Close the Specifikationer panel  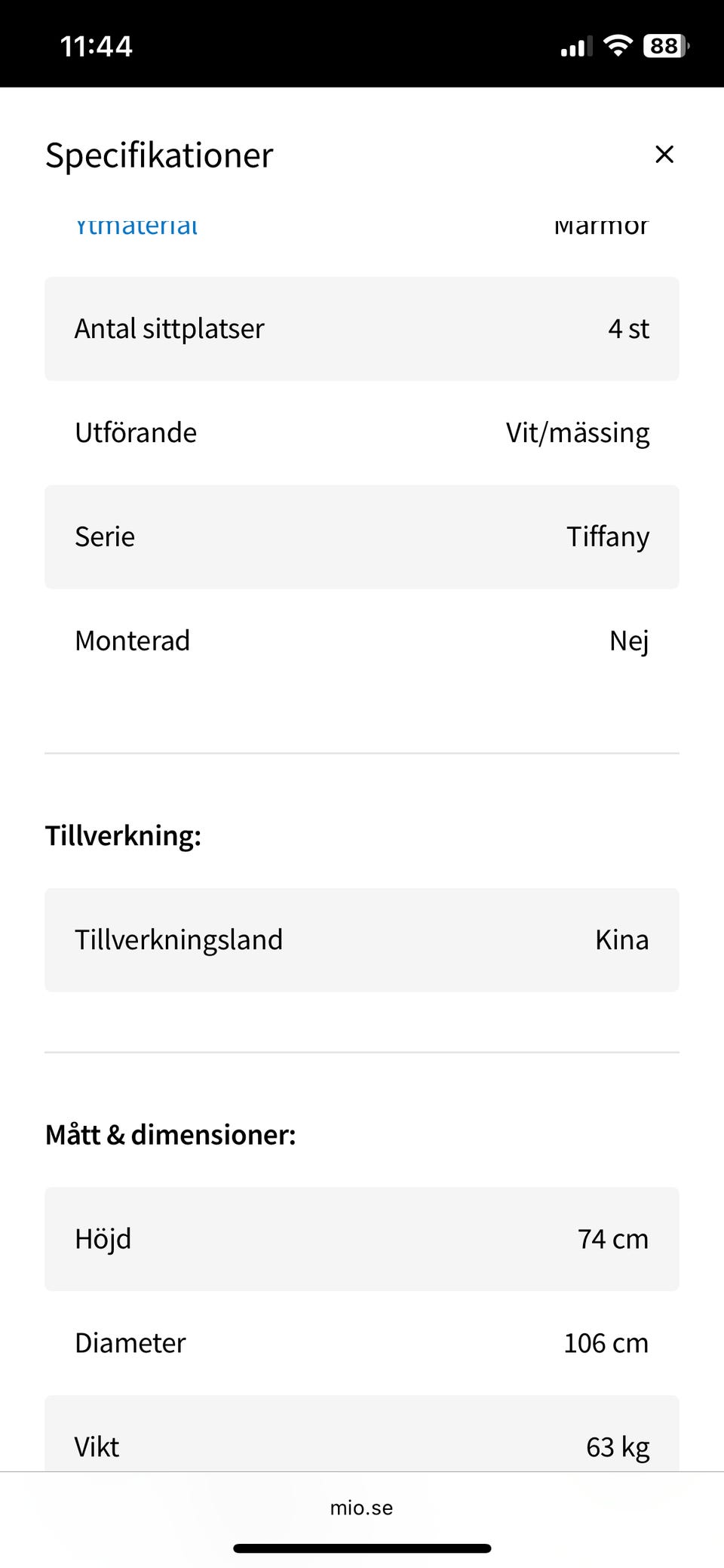664,155
